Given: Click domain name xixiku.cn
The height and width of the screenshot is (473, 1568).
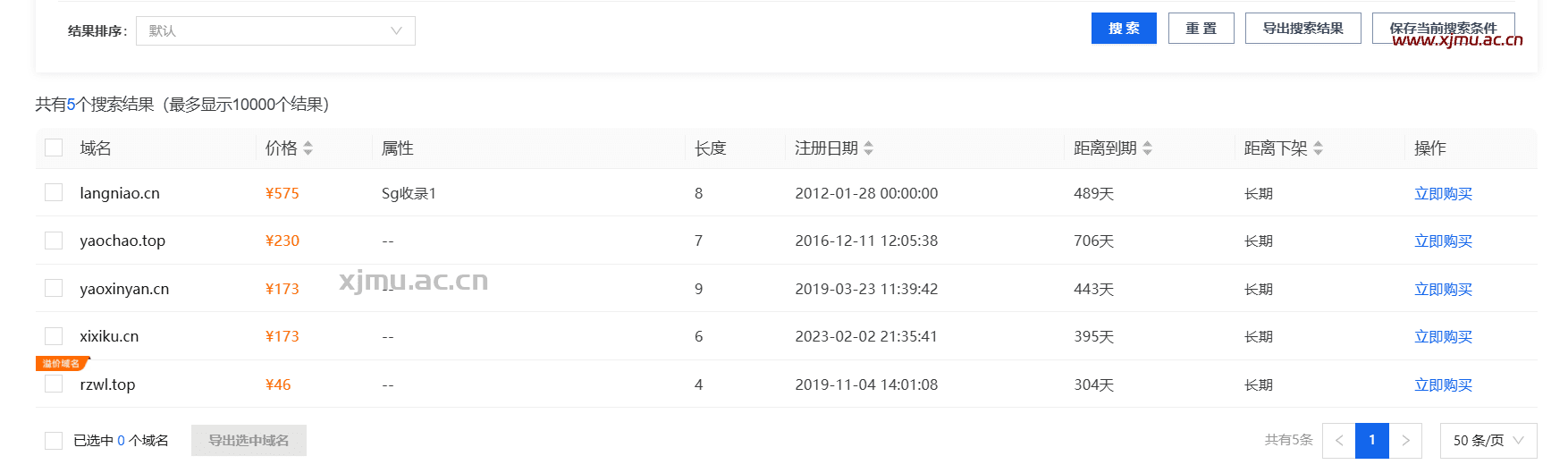Looking at the screenshot, I should point(109,337).
